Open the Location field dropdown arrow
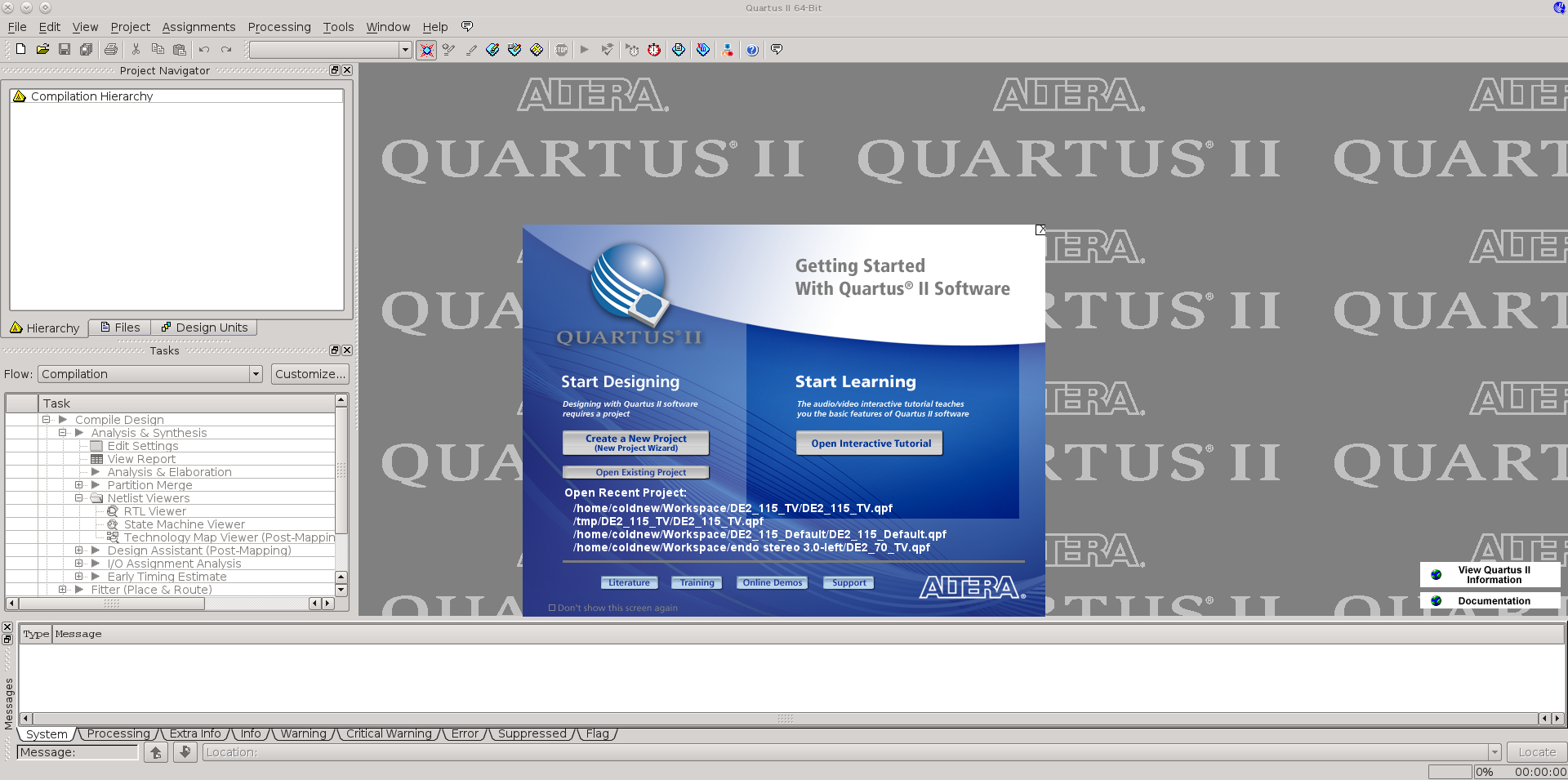 pyautogui.click(x=1494, y=752)
